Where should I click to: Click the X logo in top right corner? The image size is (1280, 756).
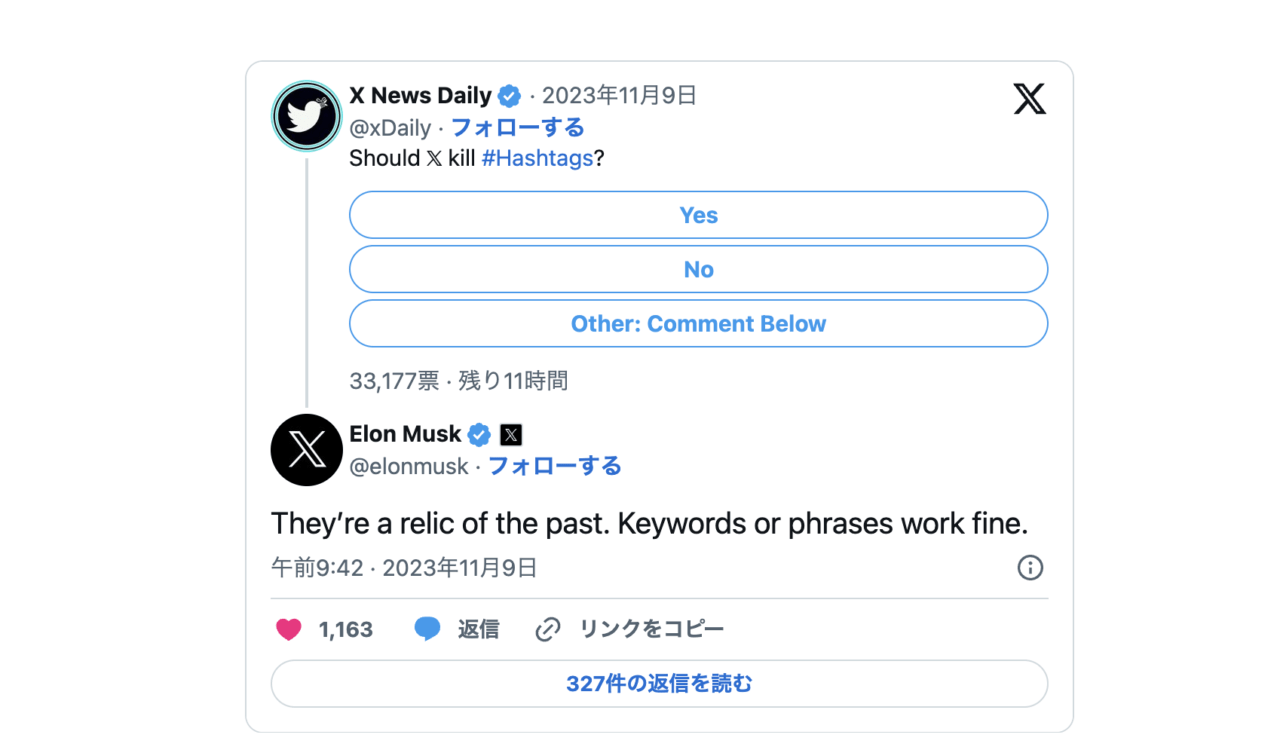point(1029,98)
